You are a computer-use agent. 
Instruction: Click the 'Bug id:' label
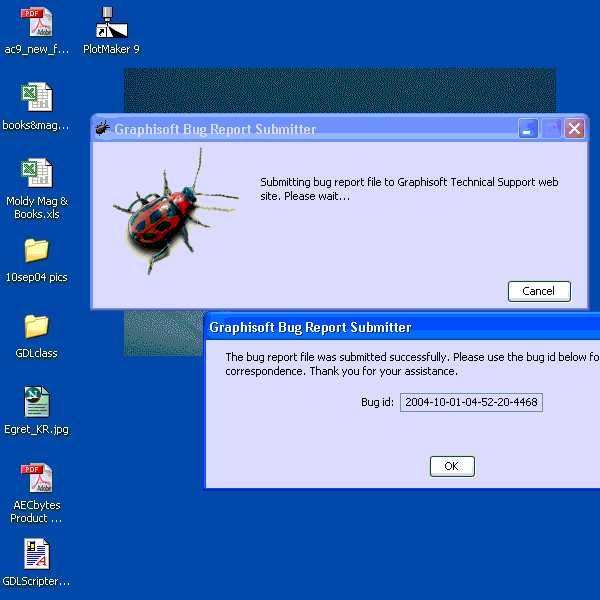(x=377, y=402)
